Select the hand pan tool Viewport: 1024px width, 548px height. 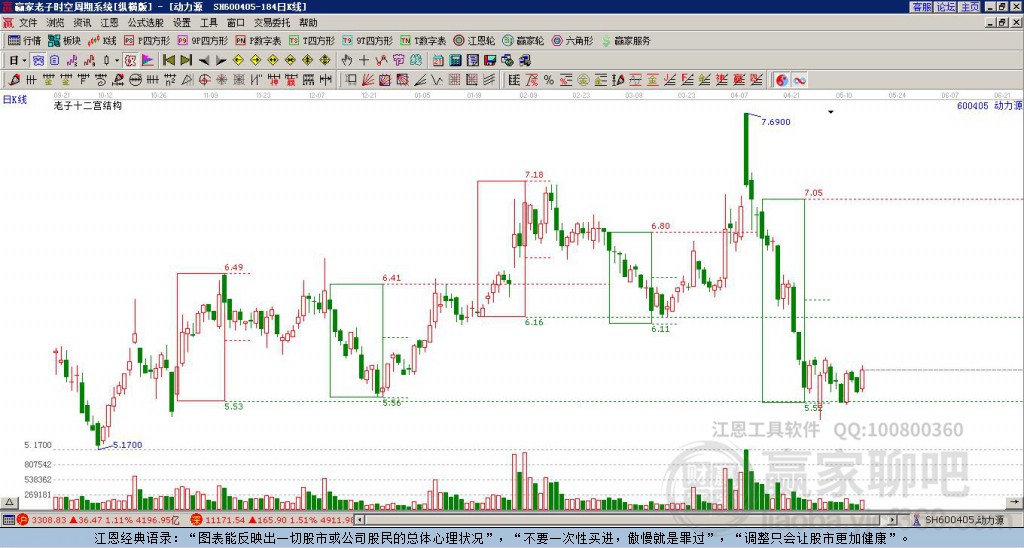pyautogui.click(x=347, y=60)
